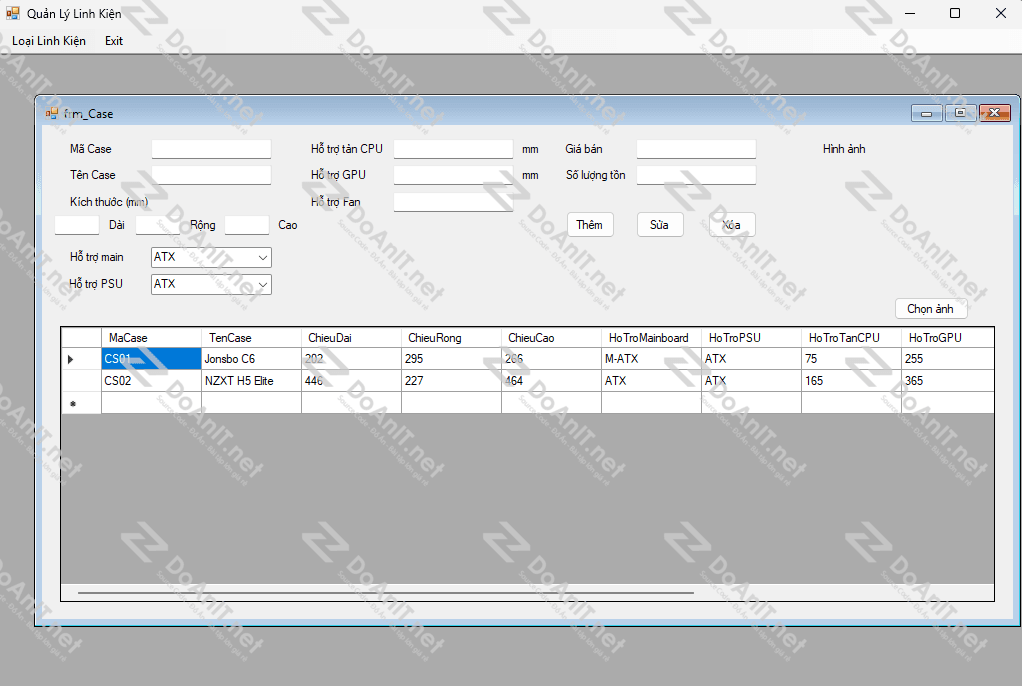Select the 165 HoTroTanCPU cell
1022x686 pixels.
click(852, 381)
